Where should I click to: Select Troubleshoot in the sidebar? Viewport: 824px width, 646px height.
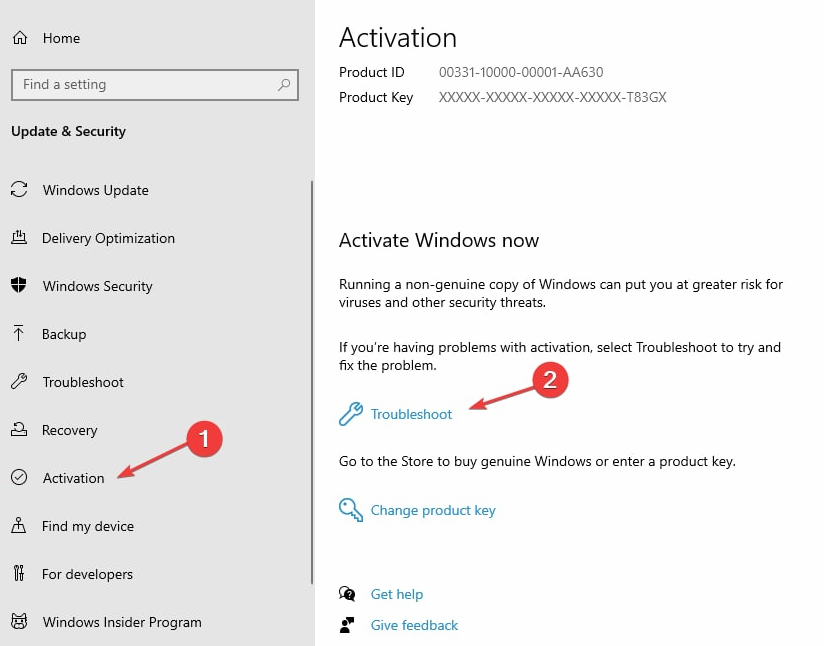[83, 382]
